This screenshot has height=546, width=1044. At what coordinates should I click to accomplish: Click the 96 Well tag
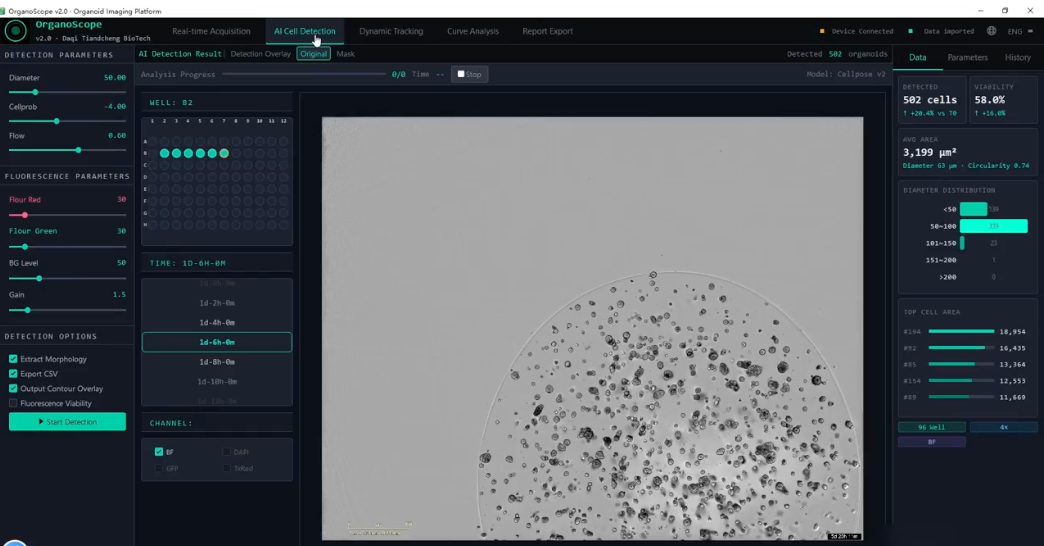pyautogui.click(x=931, y=427)
